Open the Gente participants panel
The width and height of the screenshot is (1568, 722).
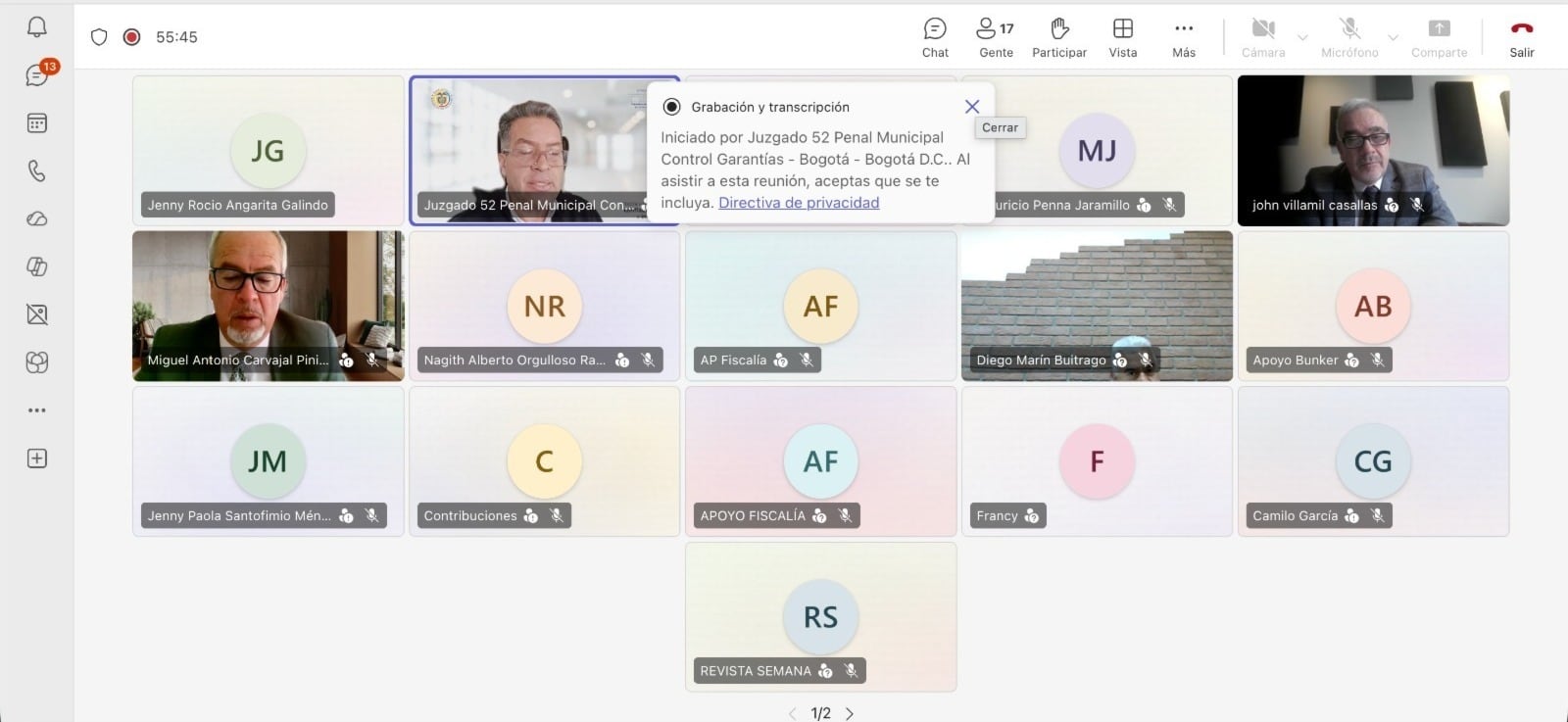(996, 38)
